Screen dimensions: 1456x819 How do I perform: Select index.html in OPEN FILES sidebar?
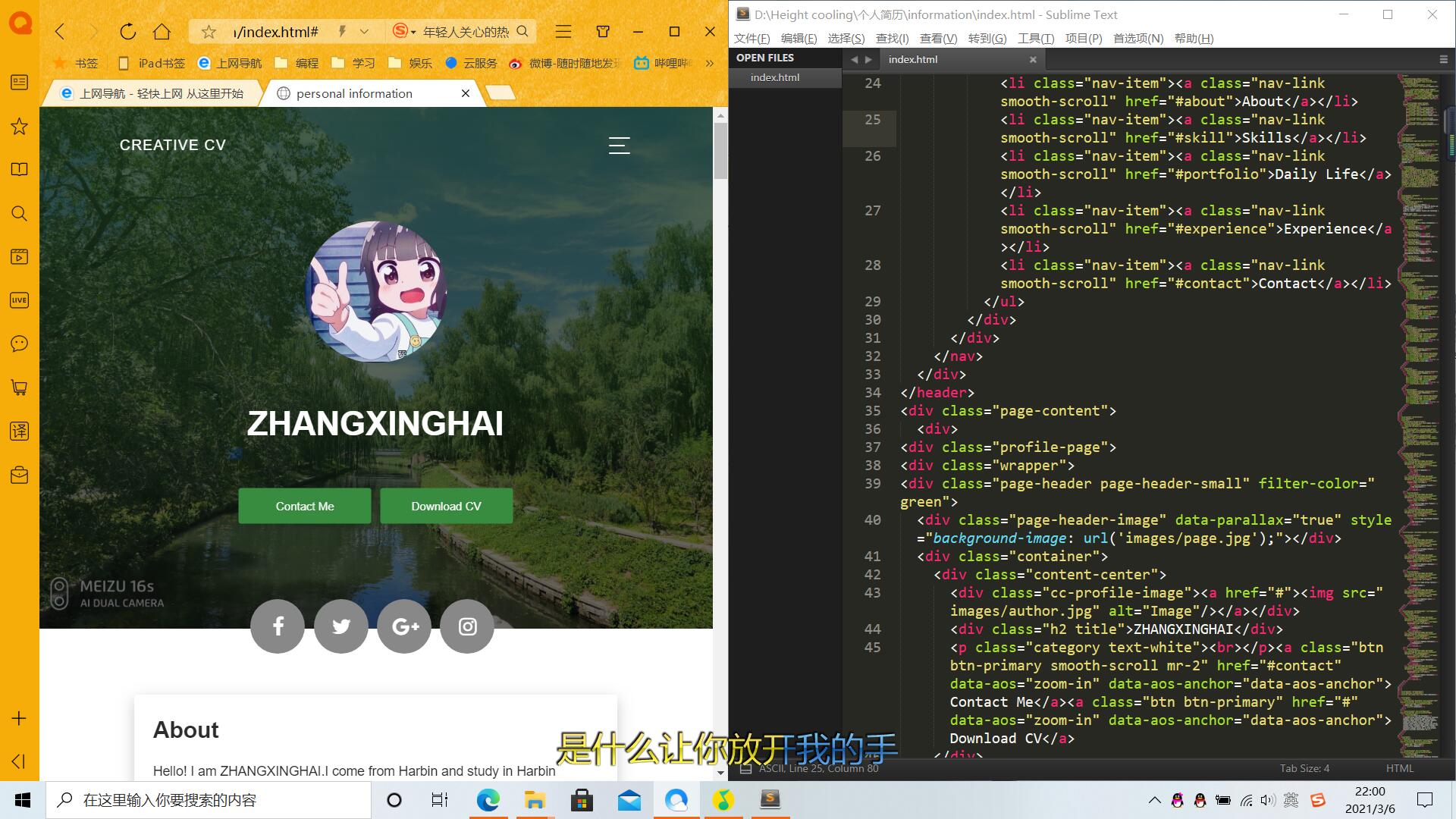785,77
